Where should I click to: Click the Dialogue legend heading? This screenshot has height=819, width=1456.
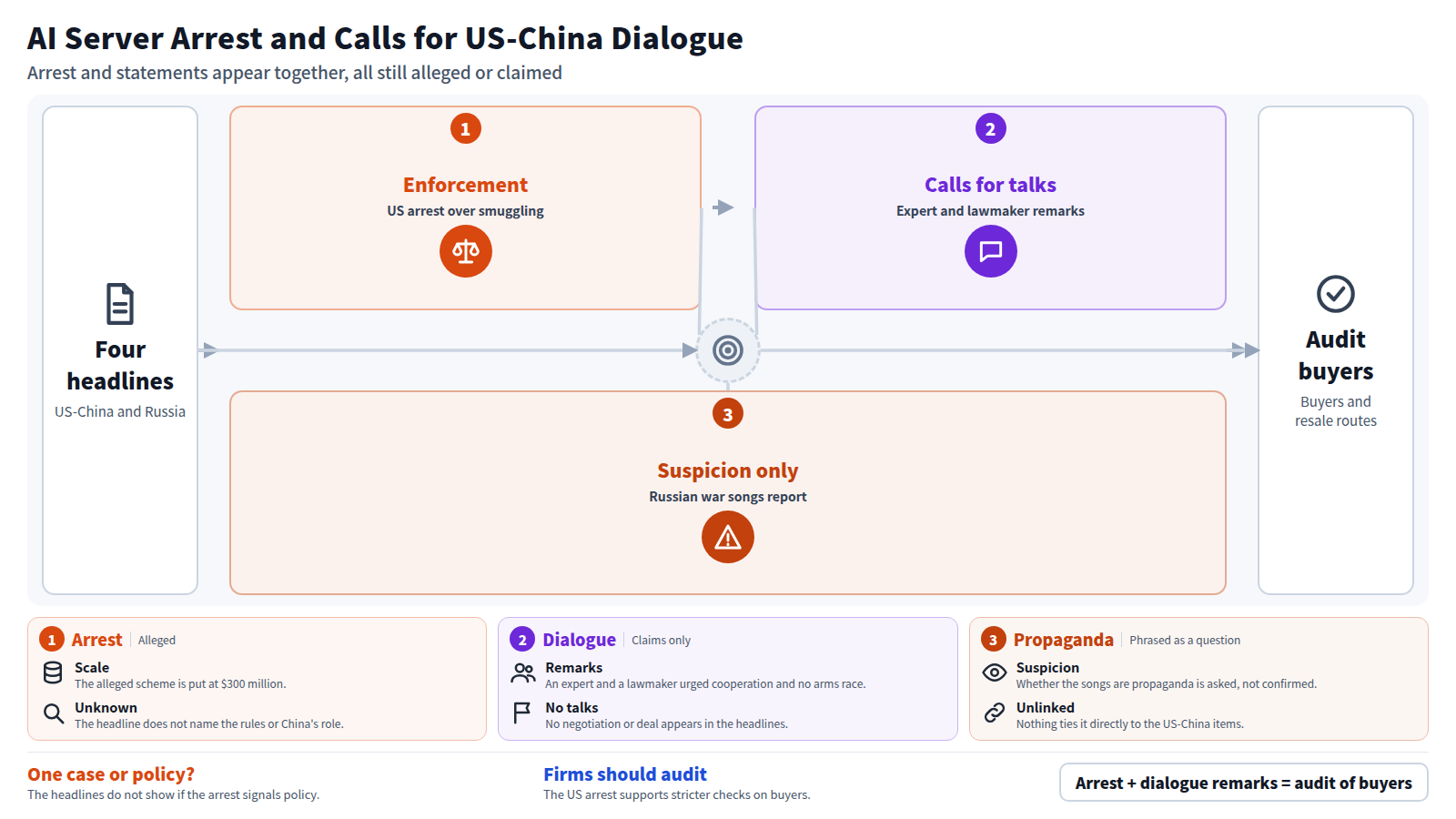click(x=580, y=640)
